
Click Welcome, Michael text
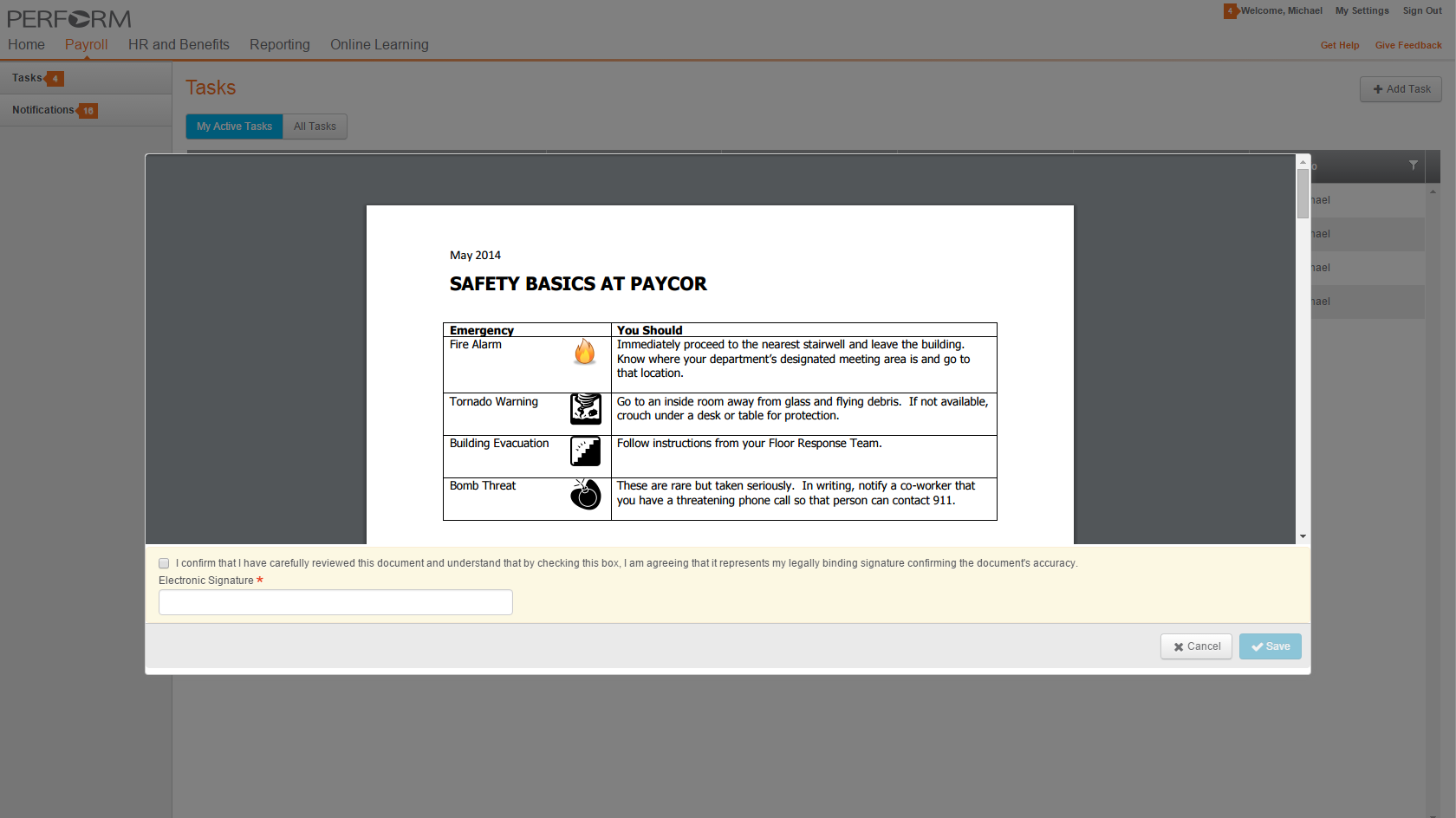pyautogui.click(x=1282, y=10)
